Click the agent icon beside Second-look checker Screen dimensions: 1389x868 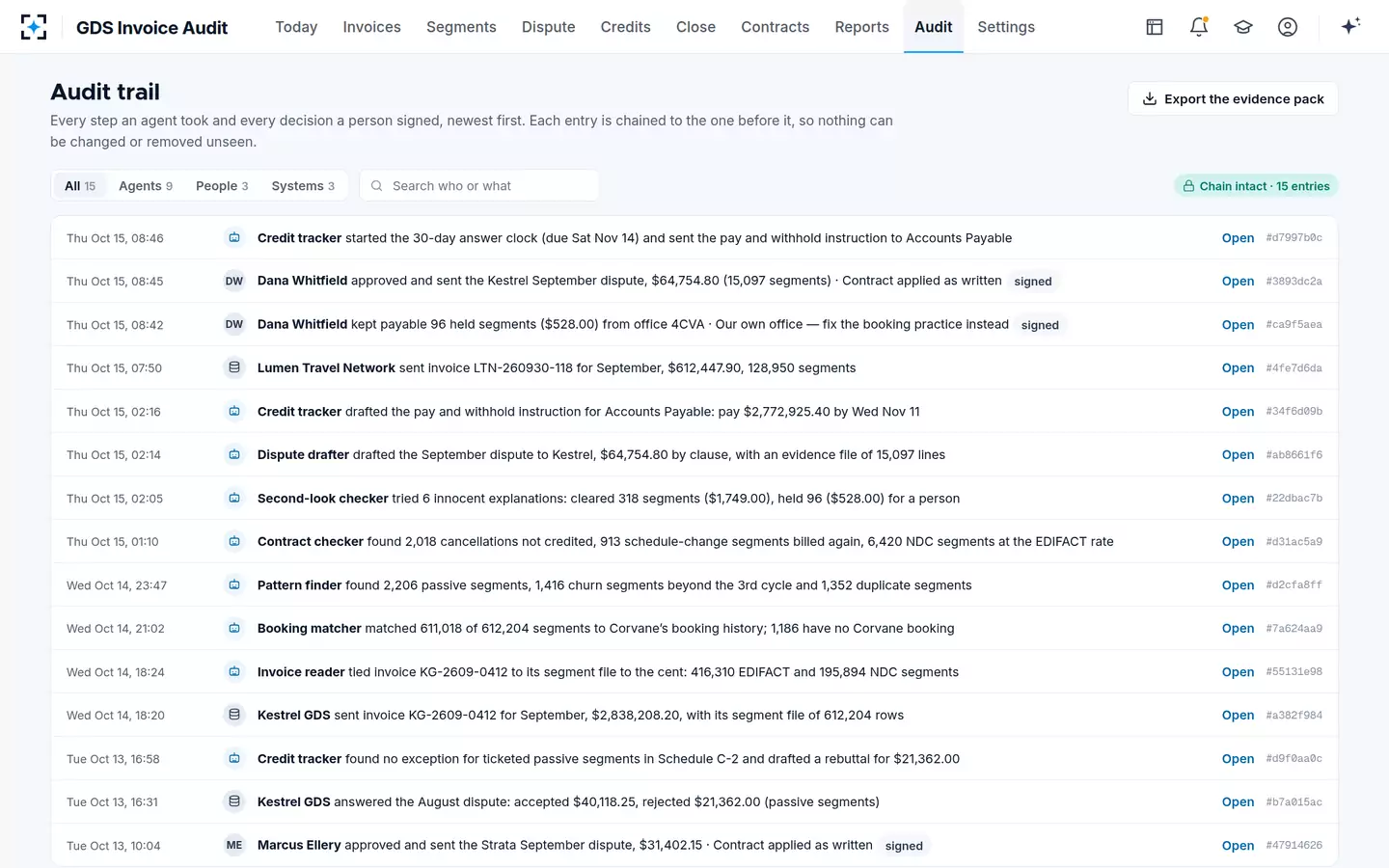tap(234, 499)
